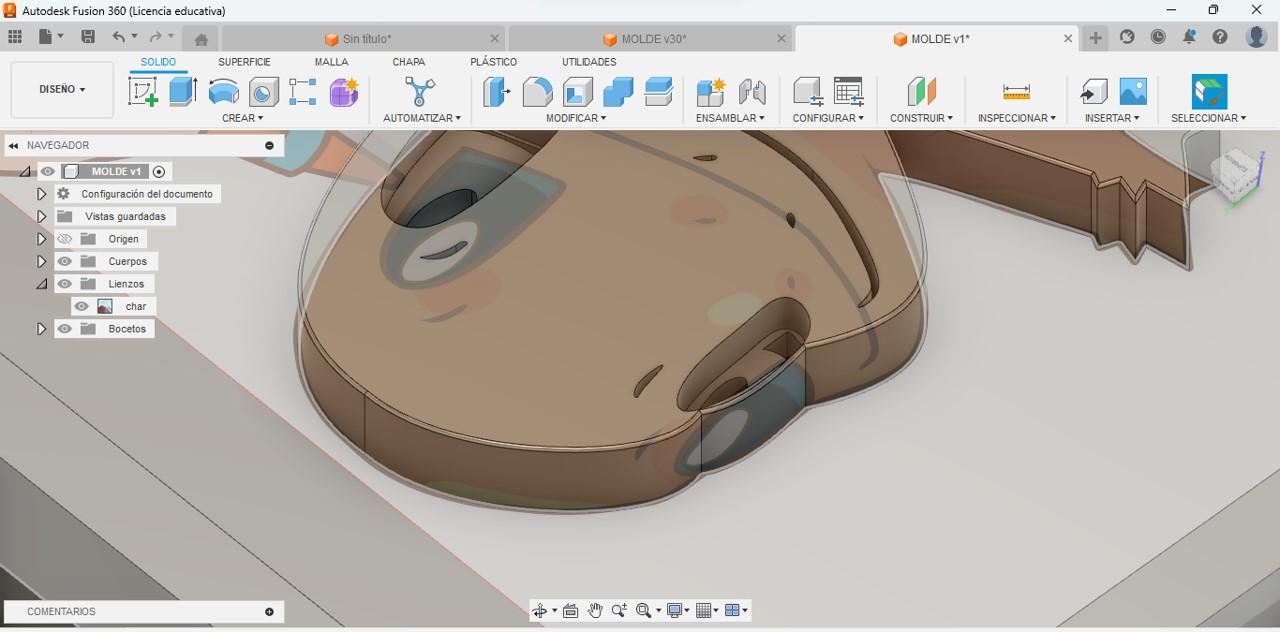Add a new design tab
The image size is (1280, 632).
pos(1096,38)
